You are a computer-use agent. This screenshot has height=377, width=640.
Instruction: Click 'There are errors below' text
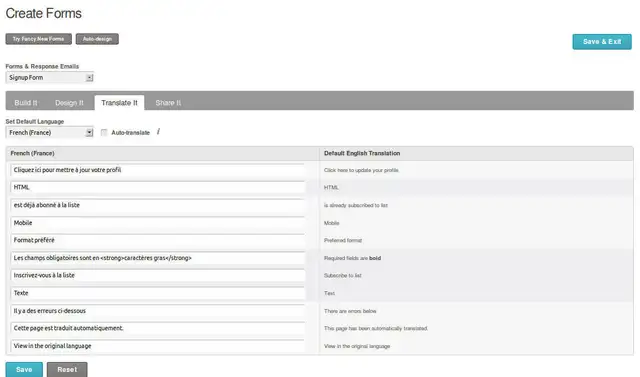point(350,311)
